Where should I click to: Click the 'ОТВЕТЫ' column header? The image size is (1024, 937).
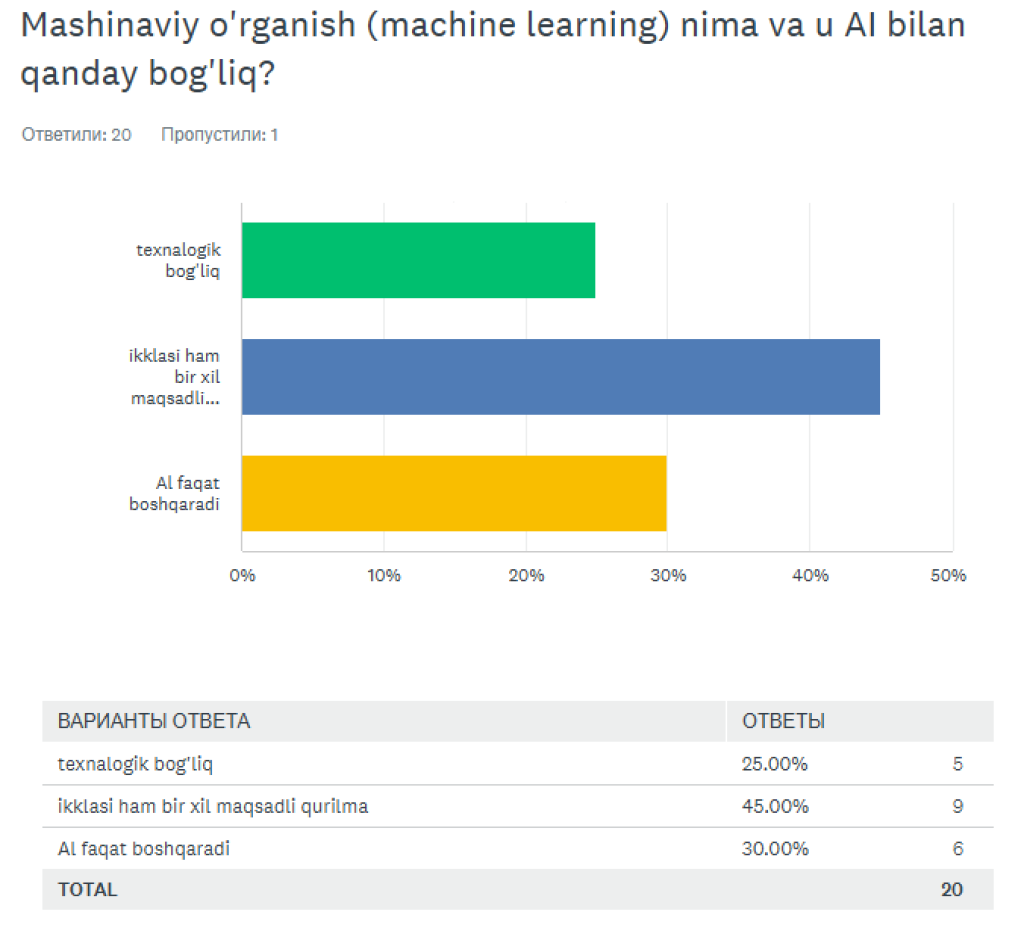coord(783,721)
